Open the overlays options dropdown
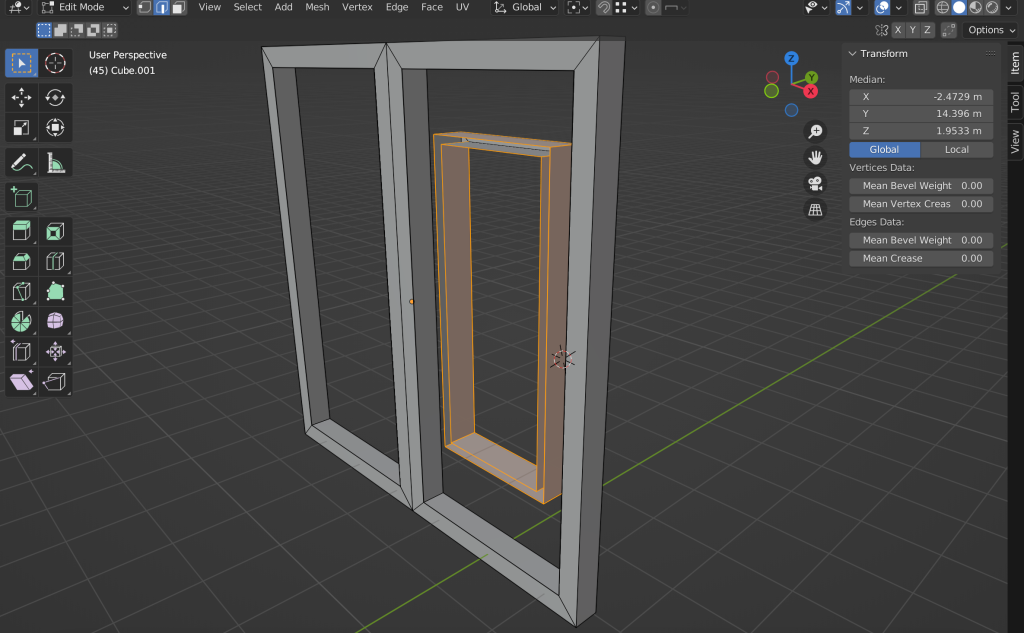 pyautogui.click(x=899, y=8)
